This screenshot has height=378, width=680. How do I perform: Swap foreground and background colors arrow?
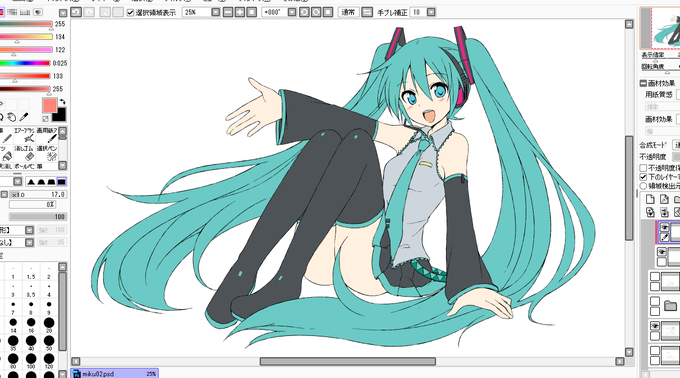(62, 102)
